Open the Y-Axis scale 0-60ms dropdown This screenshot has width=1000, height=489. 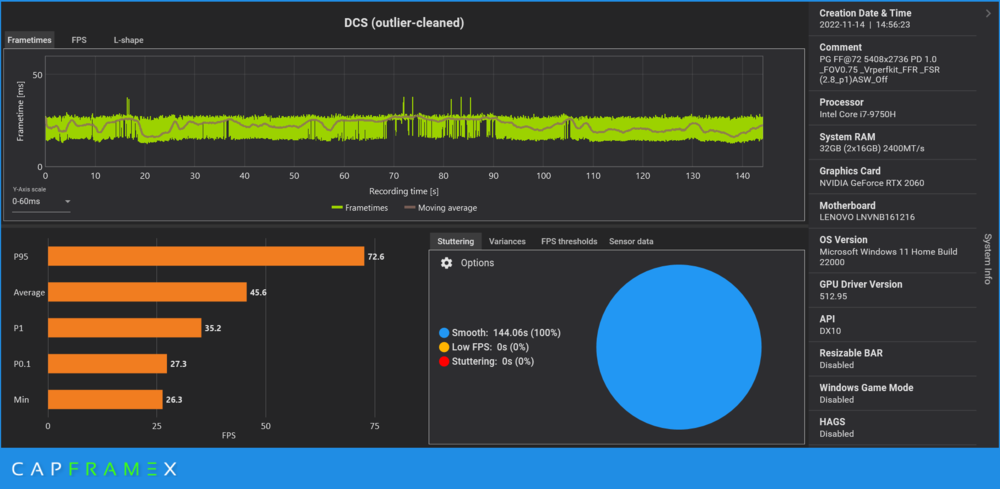41,201
